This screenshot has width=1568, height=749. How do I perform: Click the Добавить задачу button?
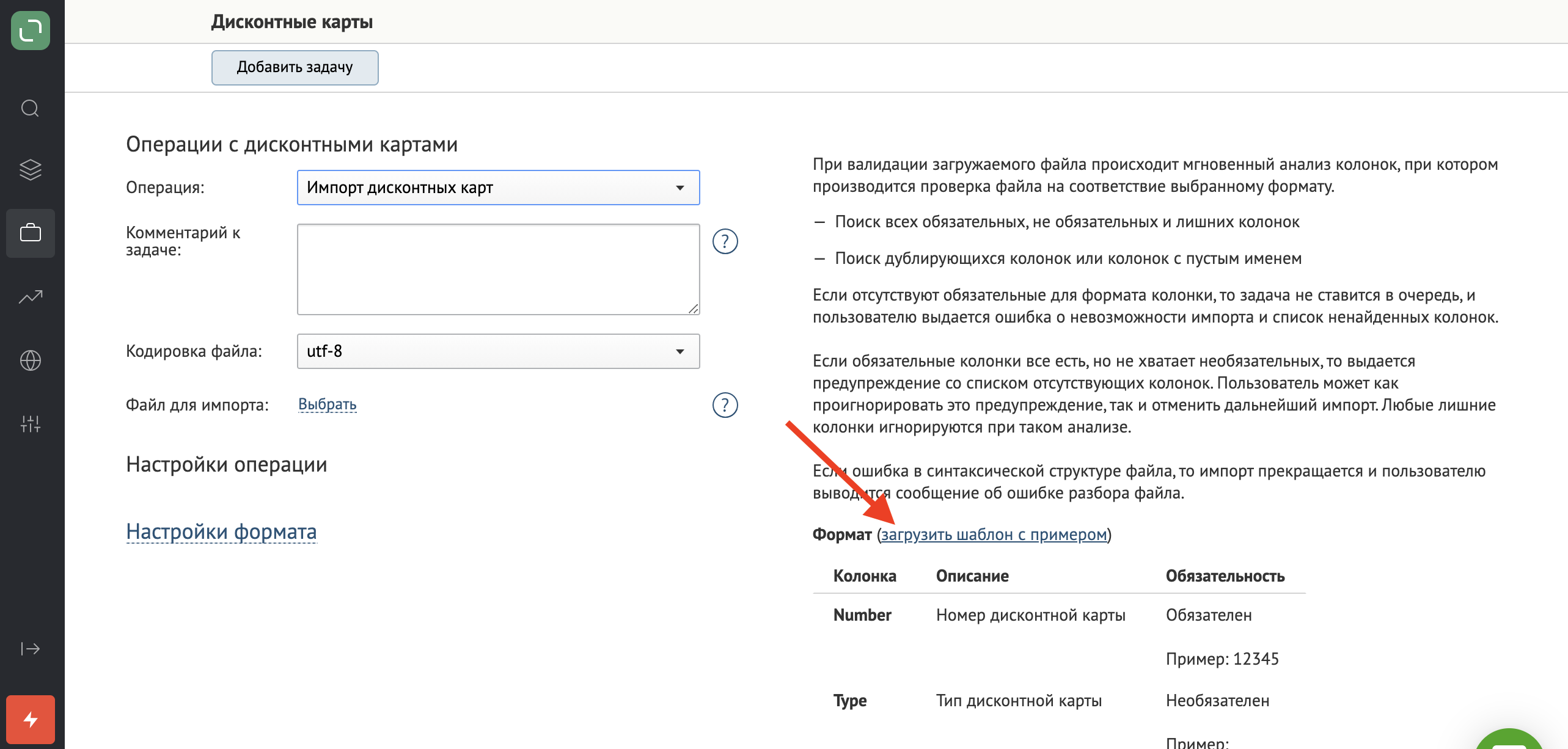[295, 67]
